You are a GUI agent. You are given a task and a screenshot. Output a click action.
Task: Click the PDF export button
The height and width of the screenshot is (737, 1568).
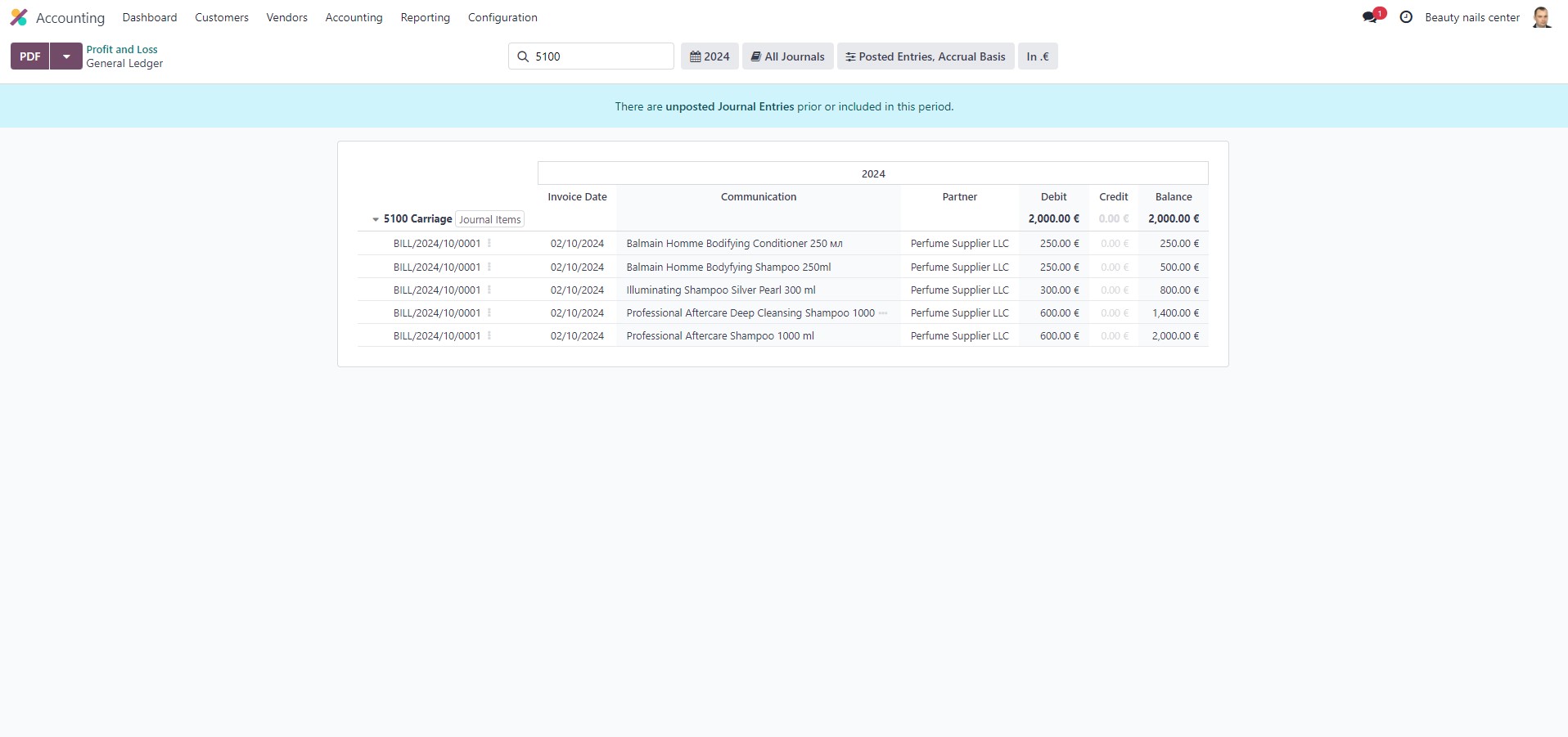(x=30, y=56)
